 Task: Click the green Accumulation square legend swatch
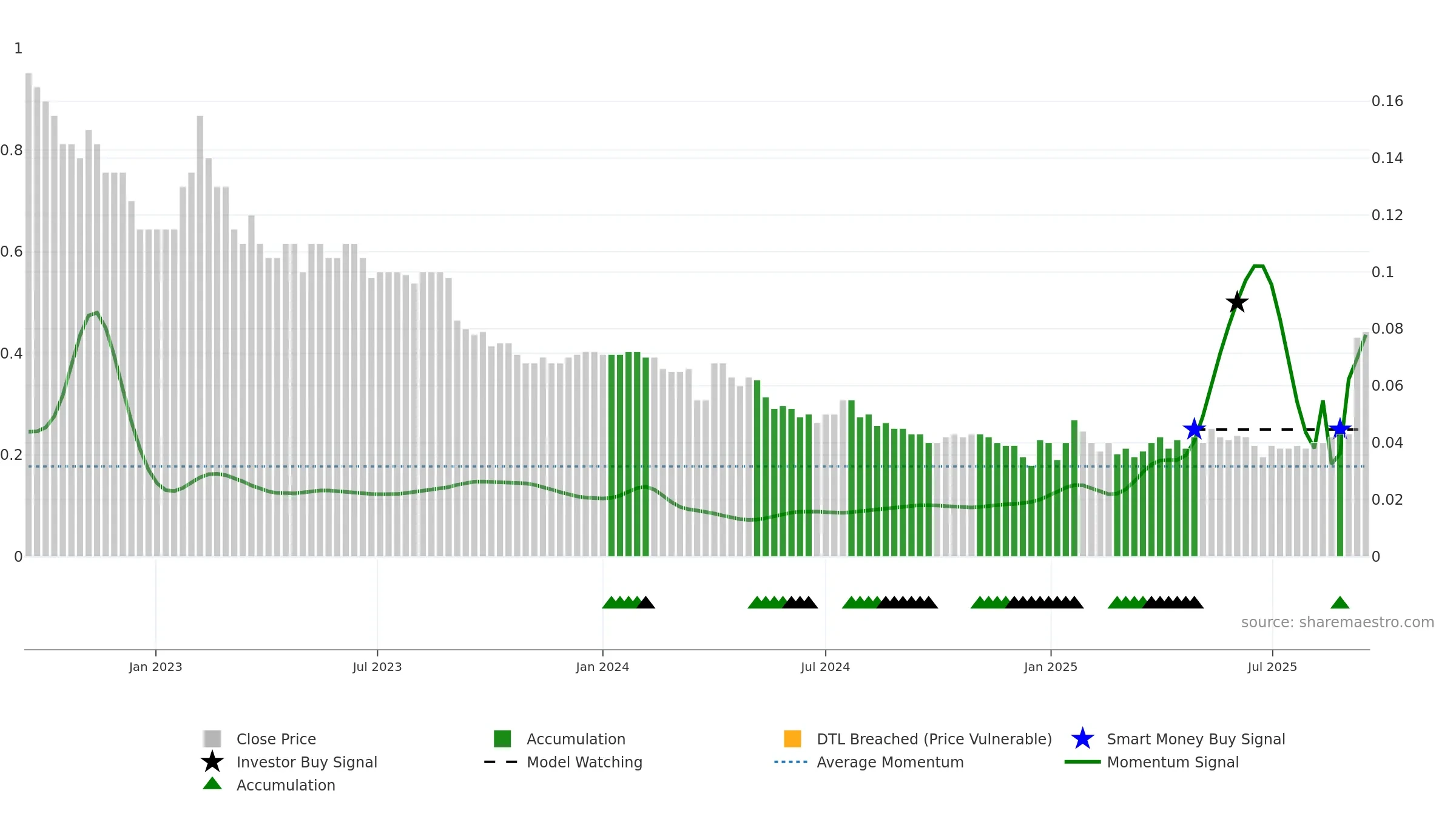[x=502, y=739]
